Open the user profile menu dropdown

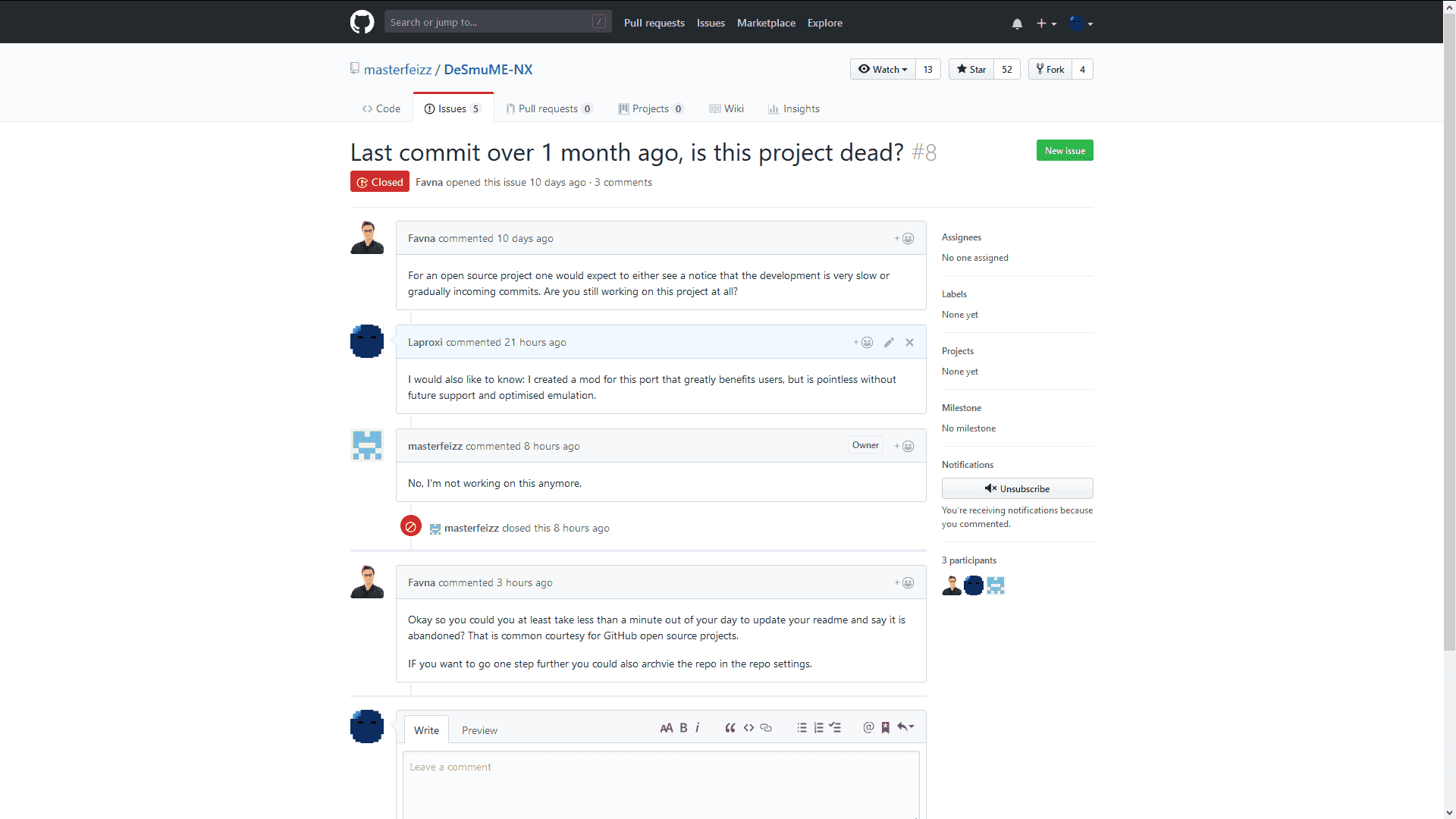[1081, 24]
